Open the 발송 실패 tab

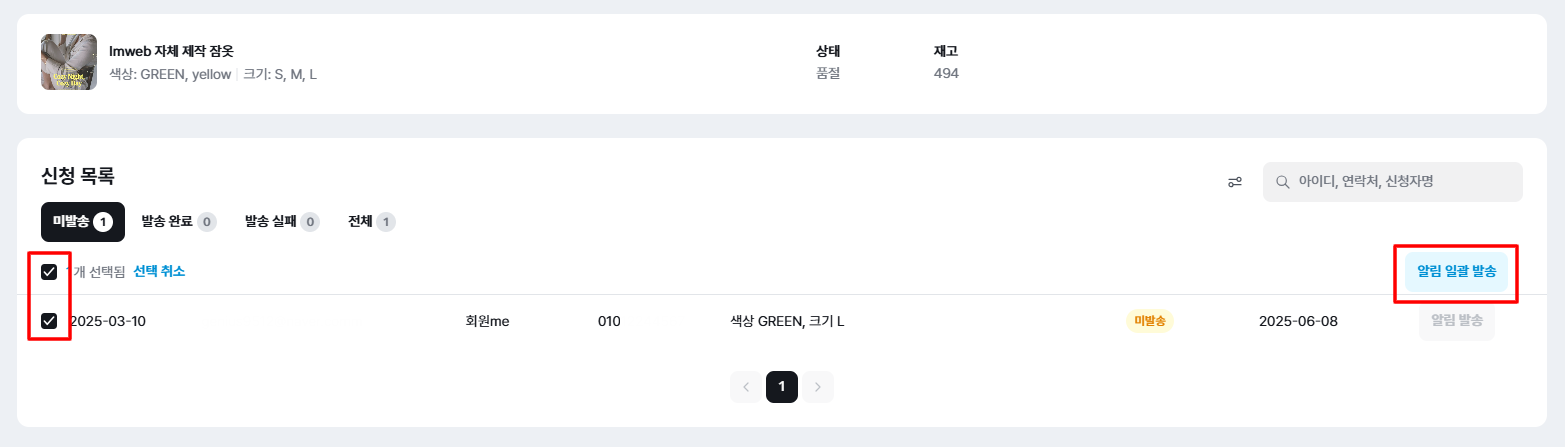point(281,222)
